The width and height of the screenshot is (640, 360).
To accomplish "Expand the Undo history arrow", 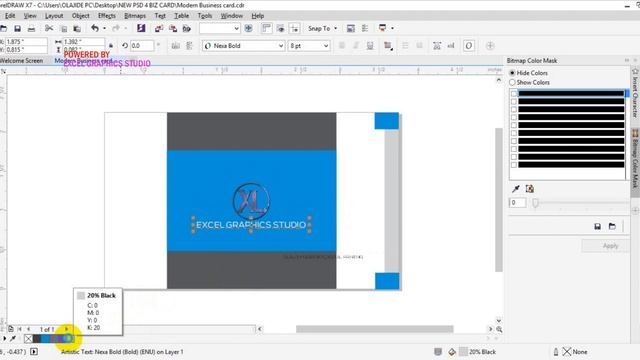I will 104,28.
